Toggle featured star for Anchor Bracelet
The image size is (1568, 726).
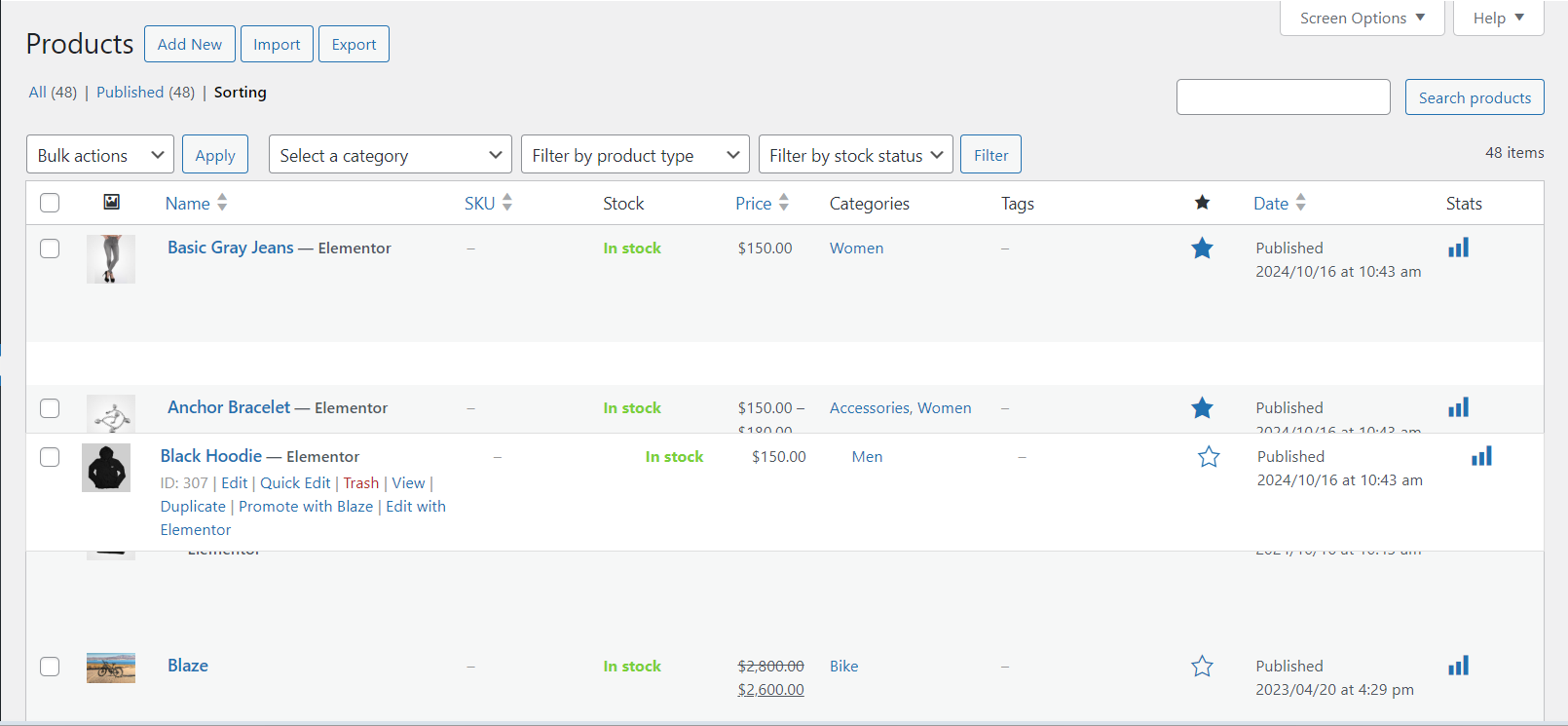pyautogui.click(x=1202, y=408)
